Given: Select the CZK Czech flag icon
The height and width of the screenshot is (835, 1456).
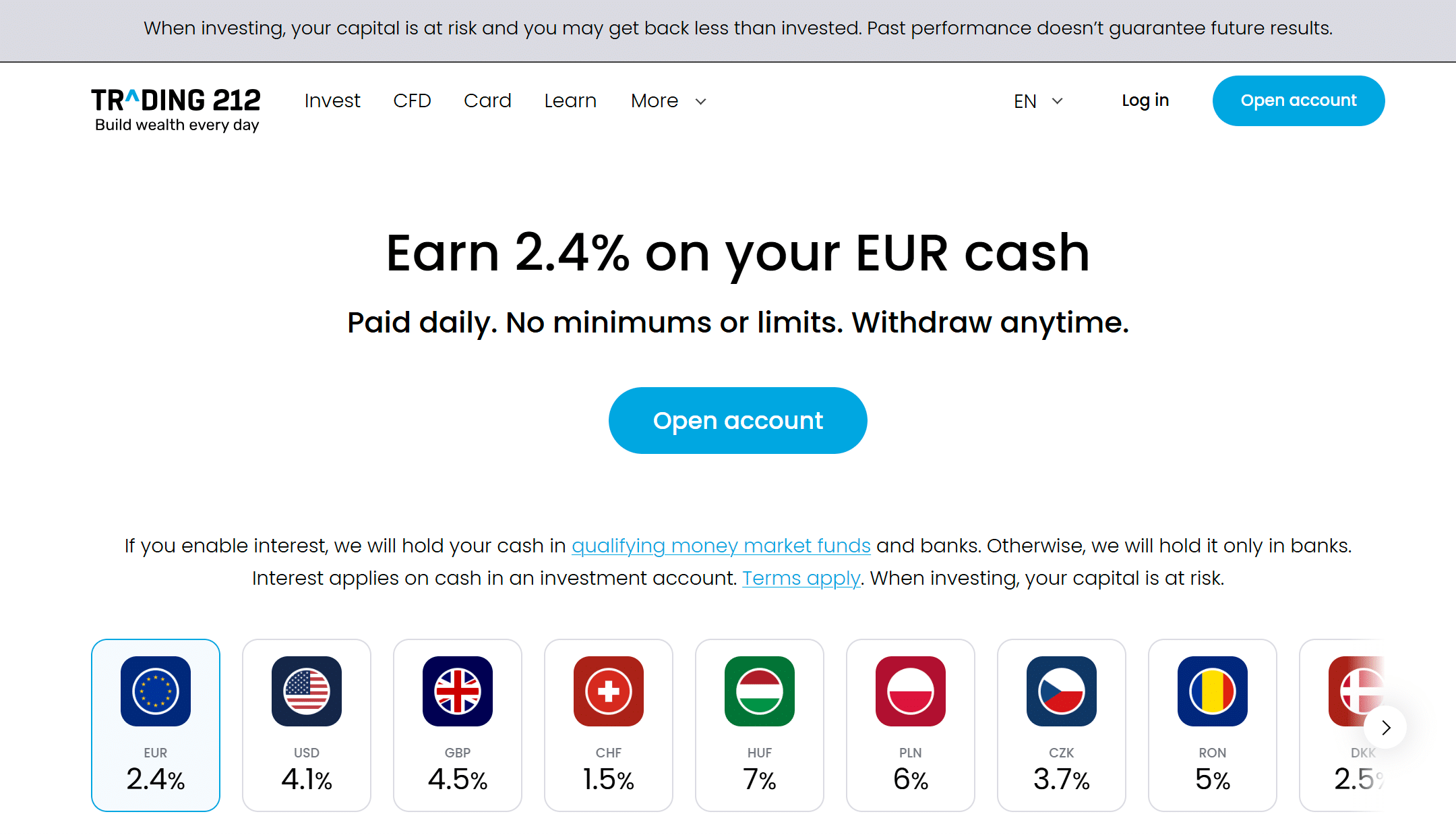Looking at the screenshot, I should [x=1062, y=691].
